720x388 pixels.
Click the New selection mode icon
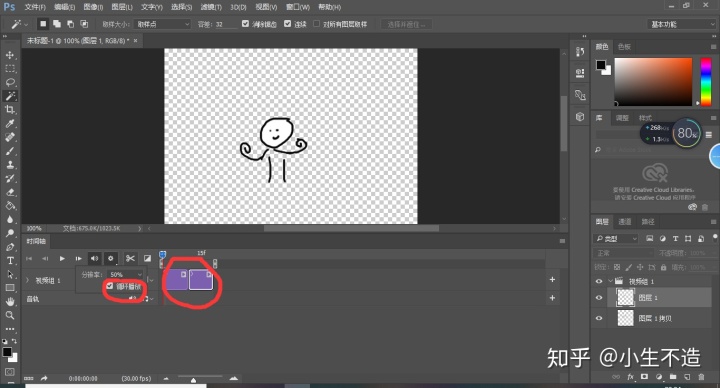pyautogui.click(x=43, y=24)
